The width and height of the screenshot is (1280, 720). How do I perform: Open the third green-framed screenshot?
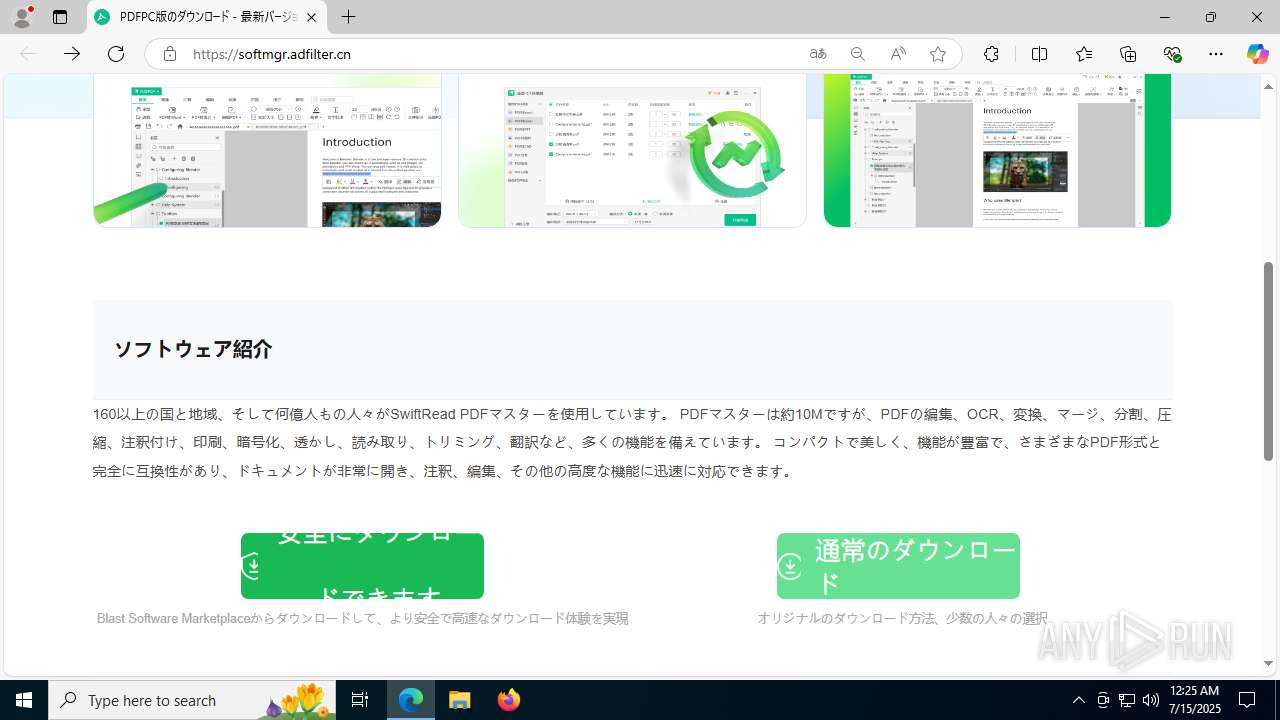pos(997,150)
